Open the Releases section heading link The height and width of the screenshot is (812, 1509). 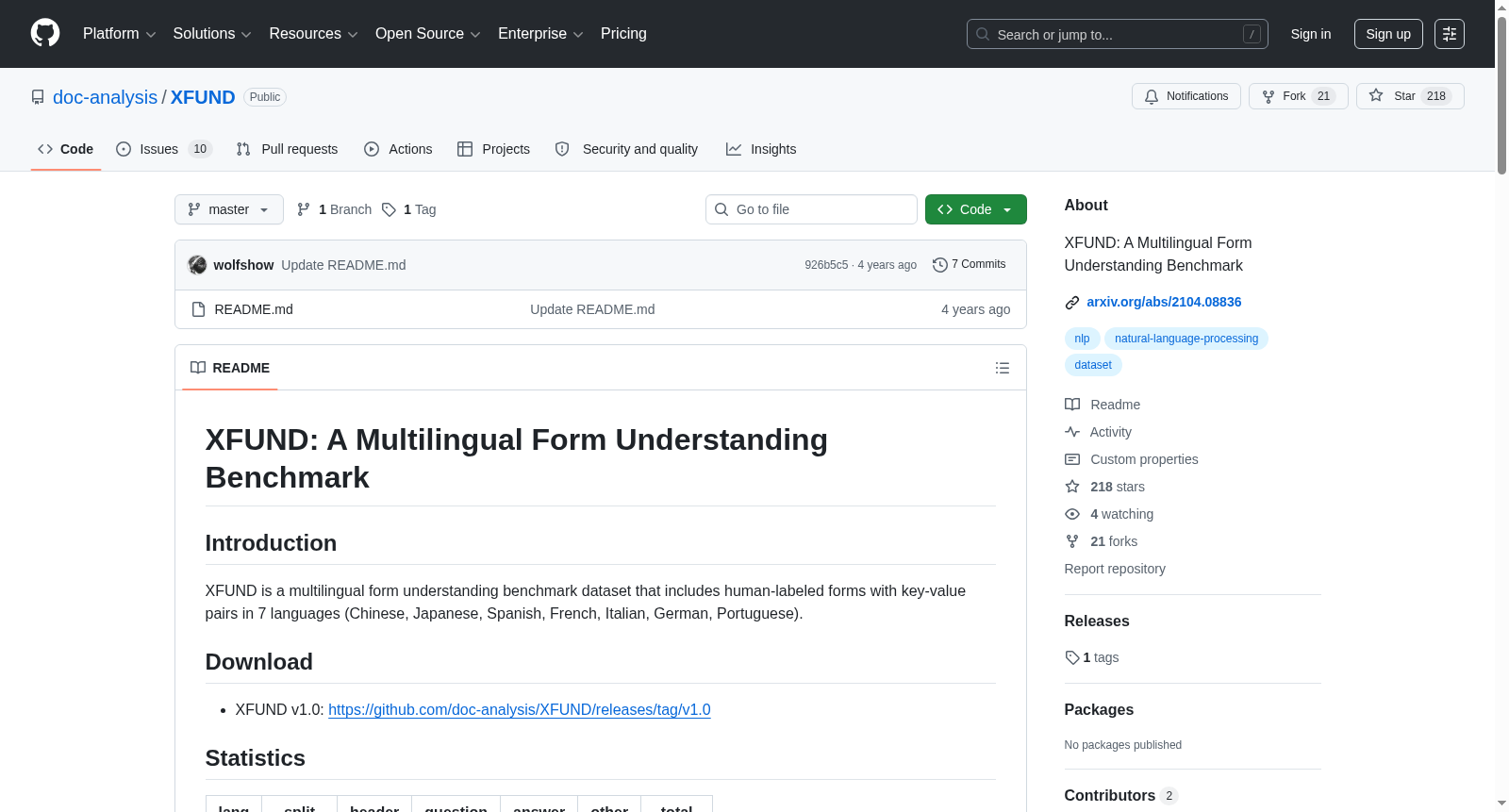click(x=1097, y=621)
